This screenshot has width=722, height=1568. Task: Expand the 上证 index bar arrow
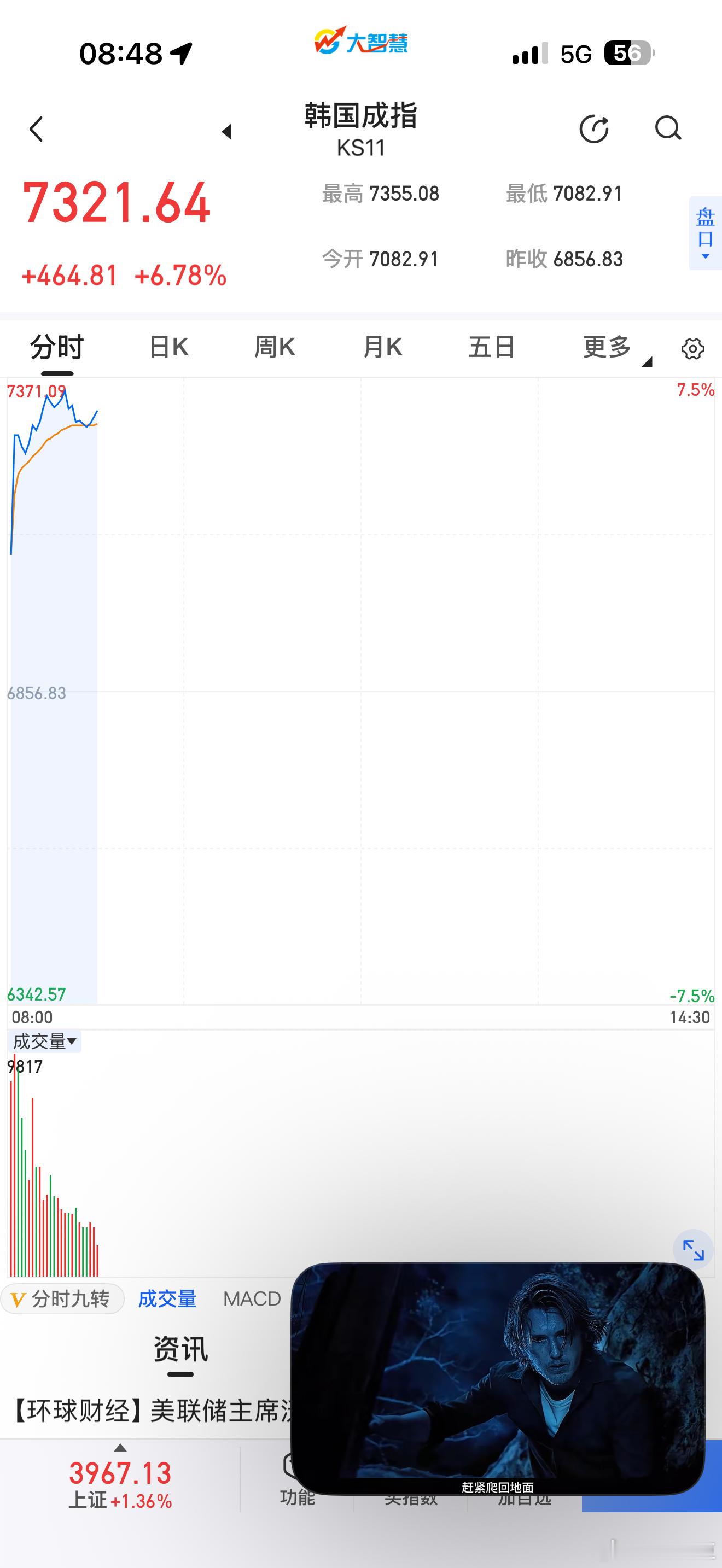pyautogui.click(x=120, y=1448)
